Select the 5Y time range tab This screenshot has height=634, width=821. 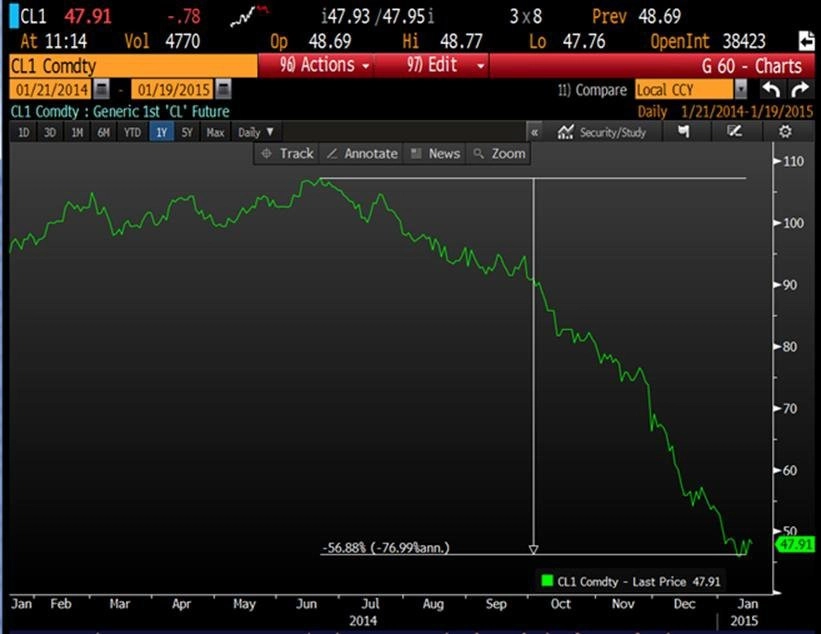pos(187,132)
